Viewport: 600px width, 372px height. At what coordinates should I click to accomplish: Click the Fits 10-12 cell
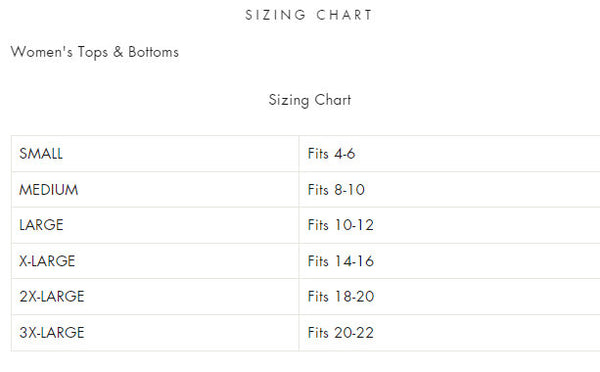(450, 225)
